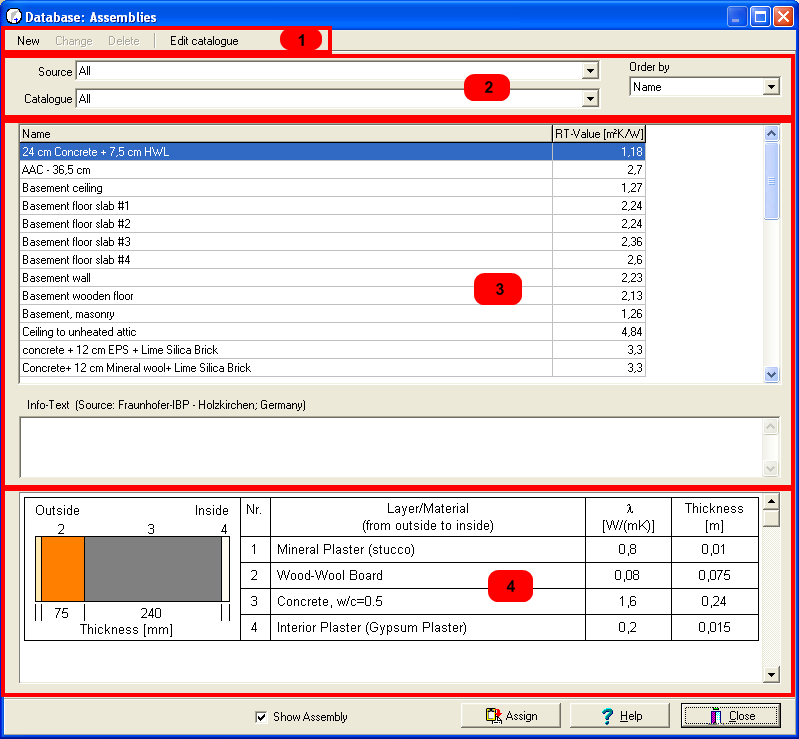Screen dimensions: 799x739
Task: Select Basement floor slab #3
Action: click(x=332, y=242)
